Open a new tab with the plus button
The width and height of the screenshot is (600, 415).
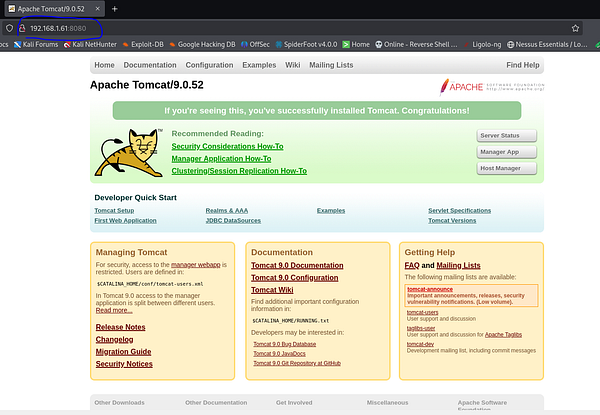pos(114,9)
